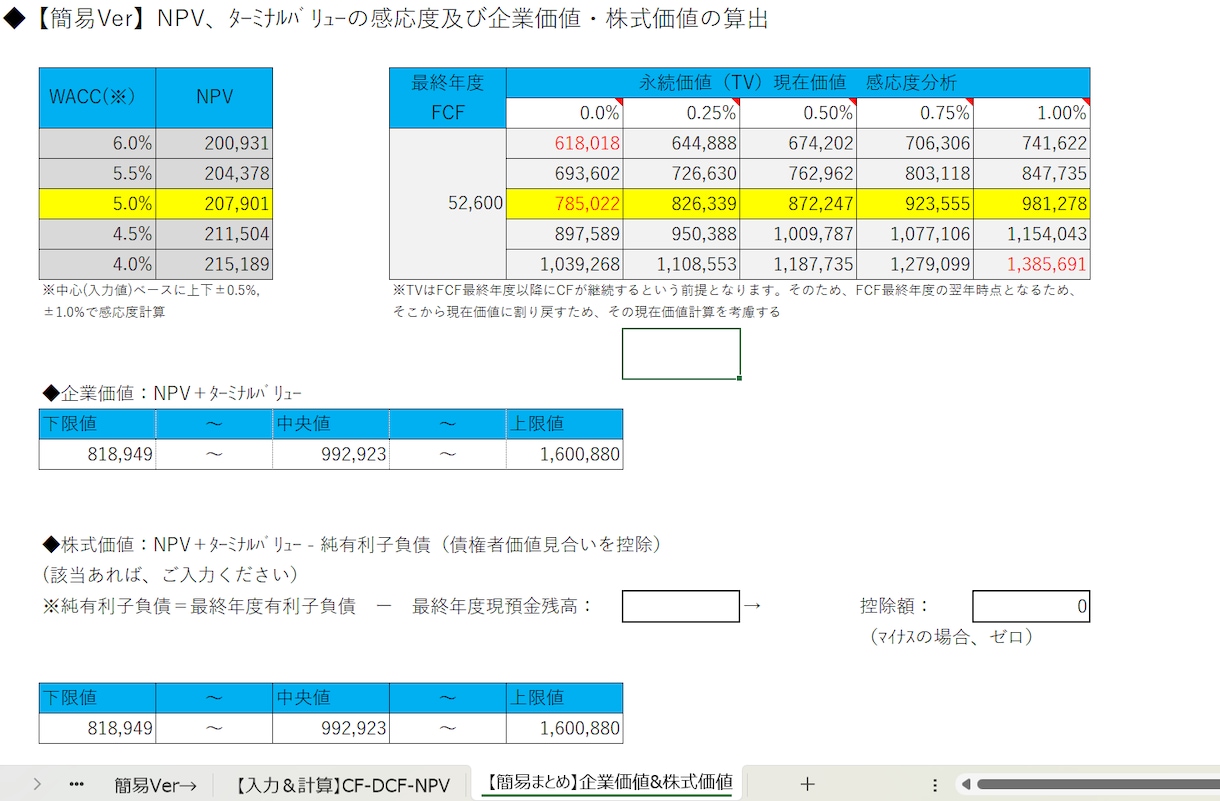Select TV value 762,962
1220x801 pixels.
798,173
